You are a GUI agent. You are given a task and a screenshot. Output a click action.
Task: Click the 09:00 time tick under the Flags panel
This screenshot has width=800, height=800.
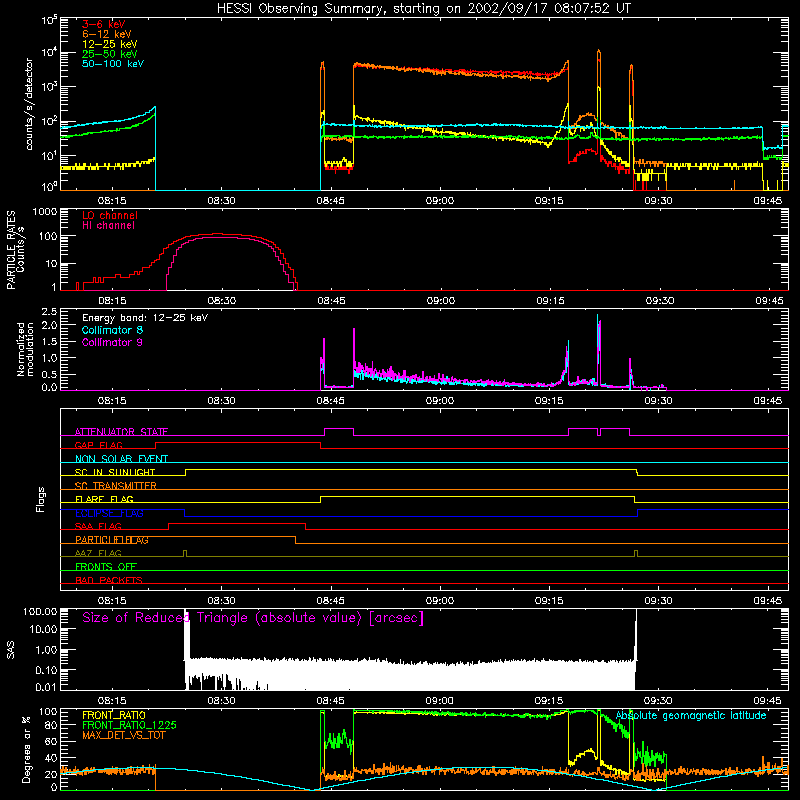[440, 601]
